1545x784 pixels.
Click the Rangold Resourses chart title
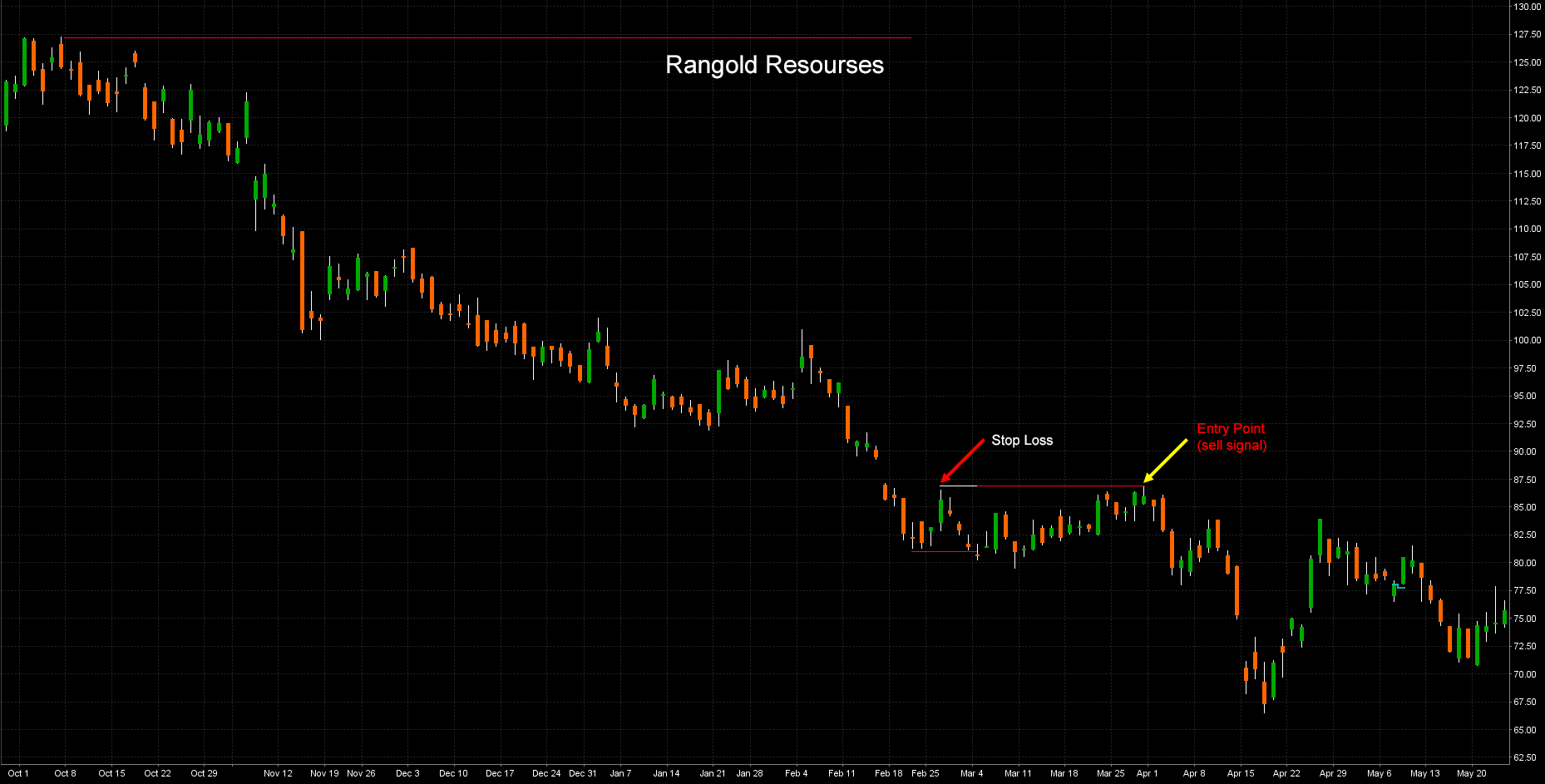774,65
